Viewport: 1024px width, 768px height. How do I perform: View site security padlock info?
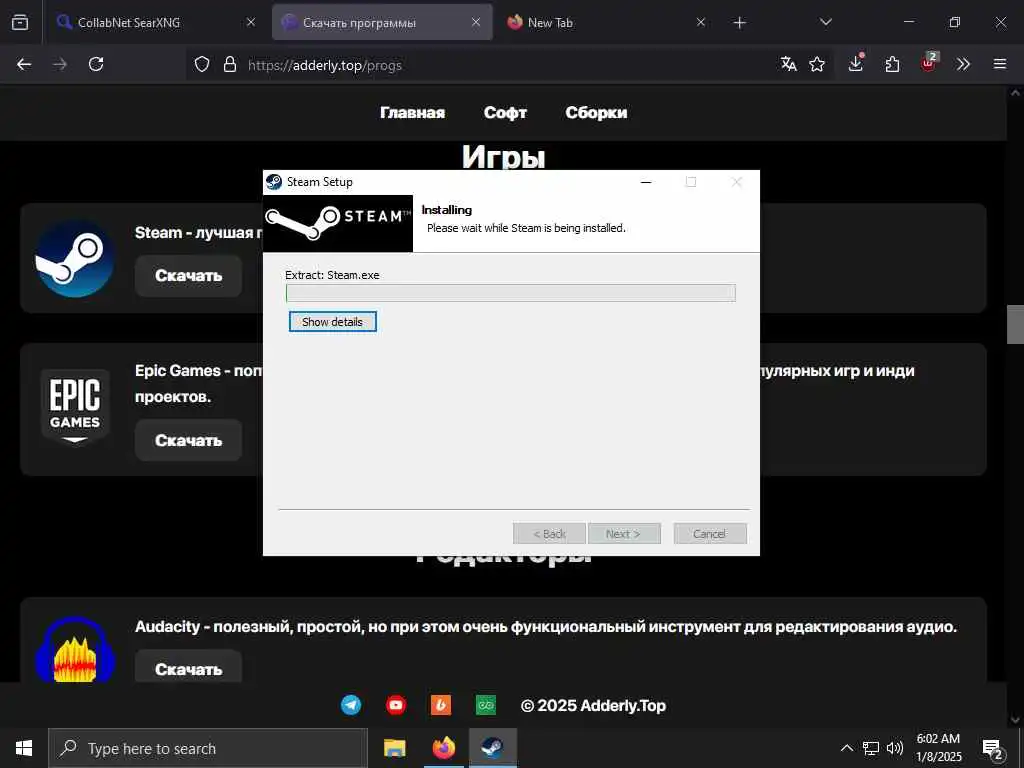tap(229, 64)
